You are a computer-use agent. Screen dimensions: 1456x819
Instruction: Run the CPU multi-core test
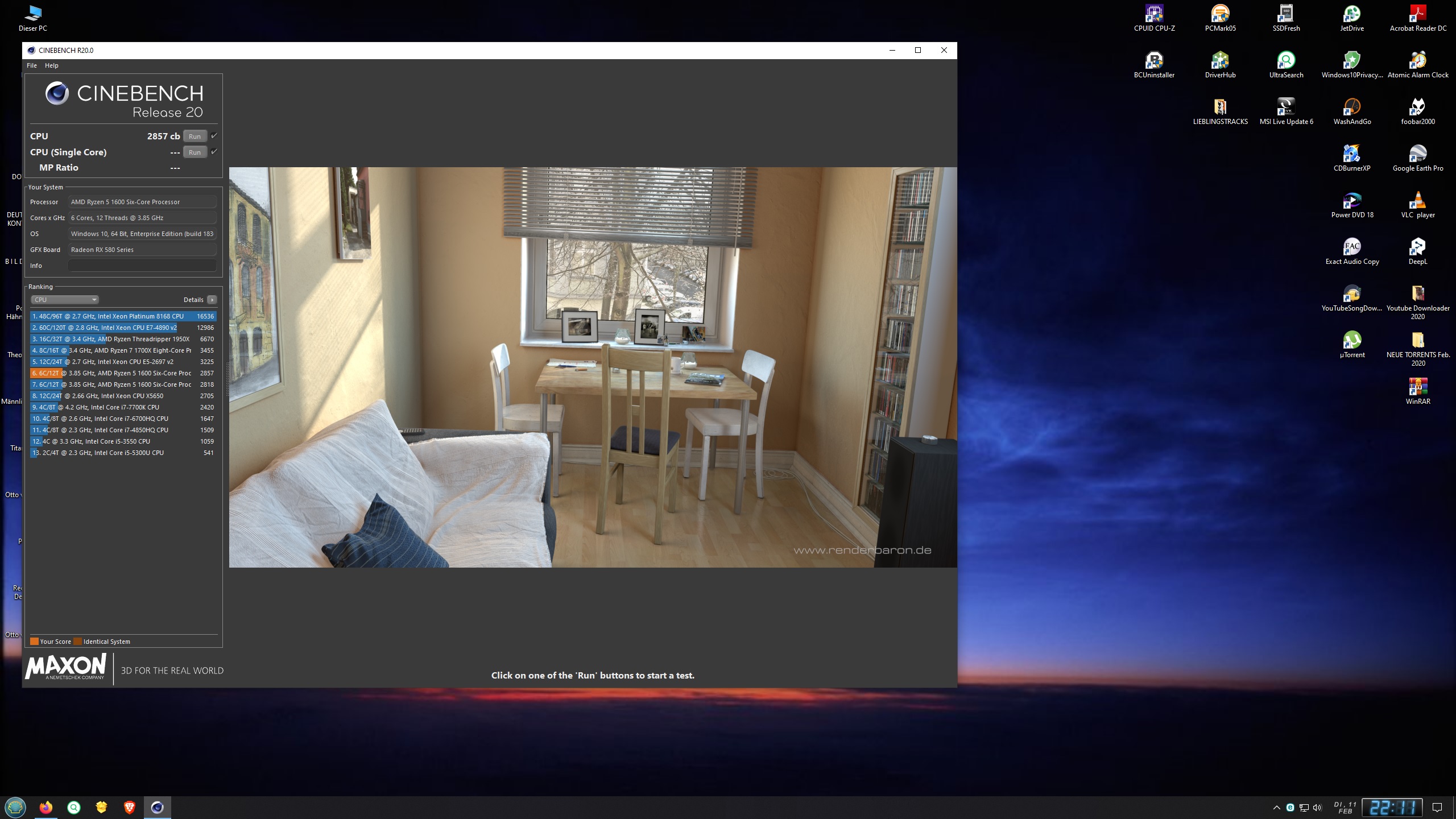(195, 136)
